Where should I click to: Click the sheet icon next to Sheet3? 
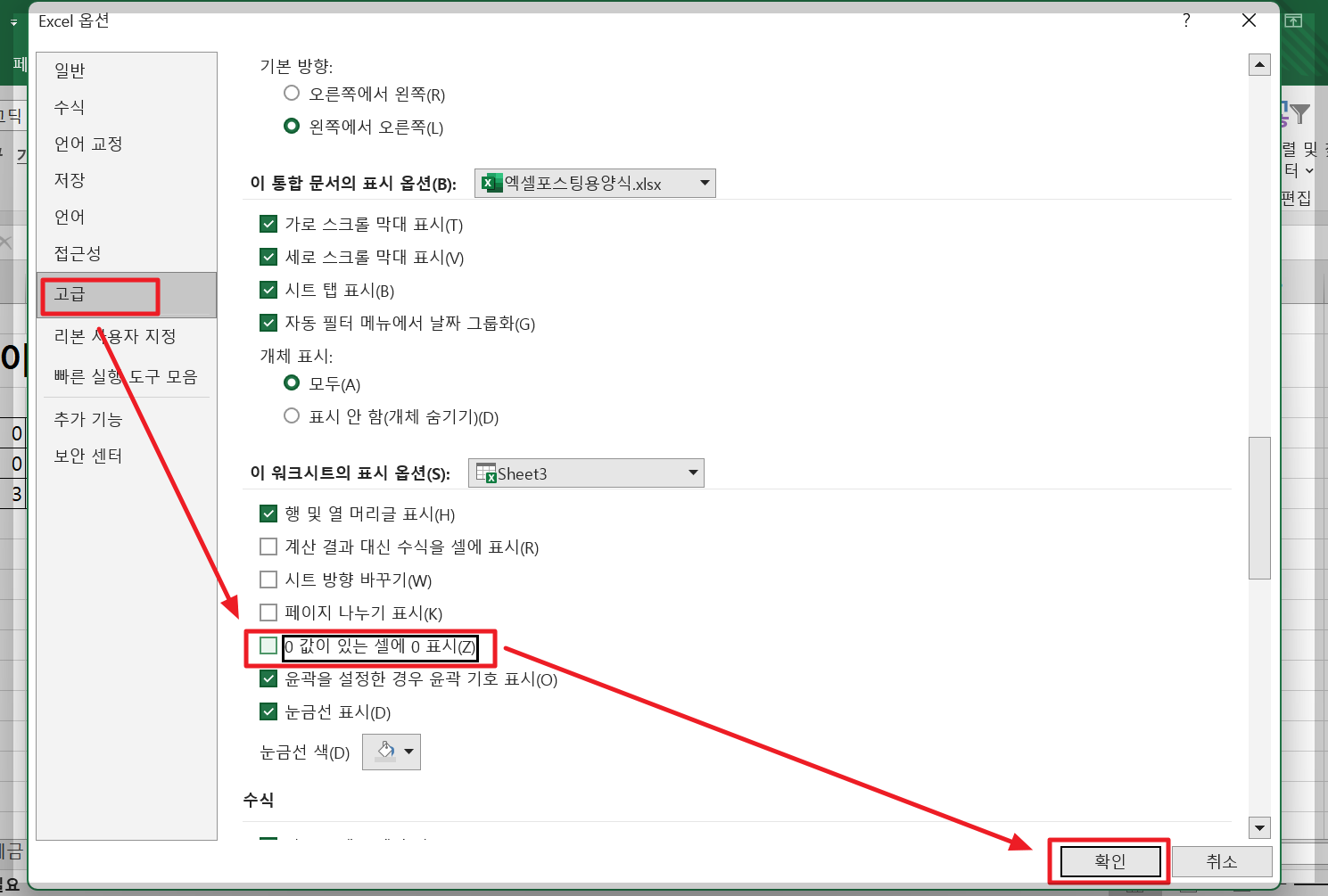486,473
